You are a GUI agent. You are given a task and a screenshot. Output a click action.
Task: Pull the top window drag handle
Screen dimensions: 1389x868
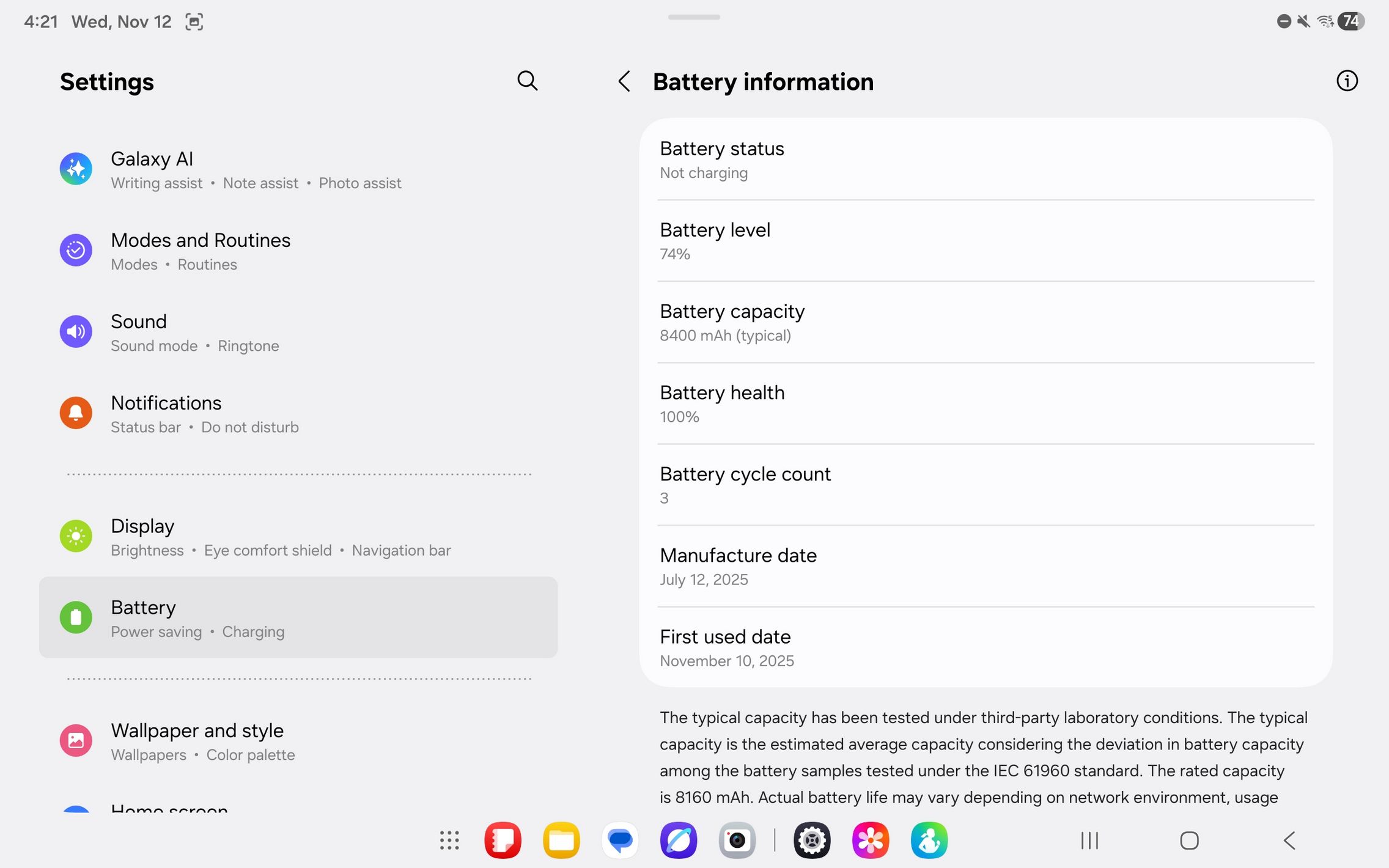(694, 17)
